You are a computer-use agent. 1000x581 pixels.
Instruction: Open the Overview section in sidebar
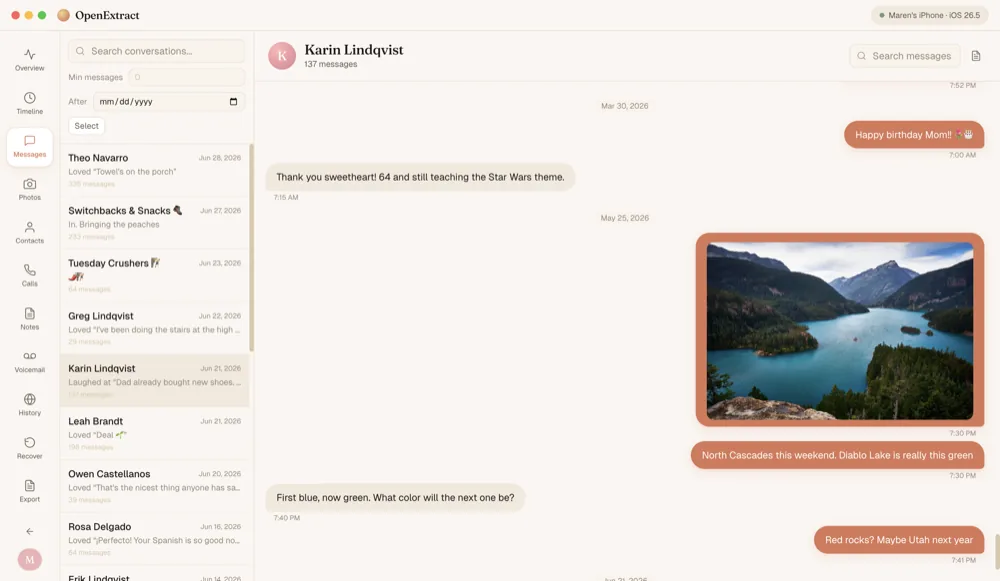click(x=29, y=60)
